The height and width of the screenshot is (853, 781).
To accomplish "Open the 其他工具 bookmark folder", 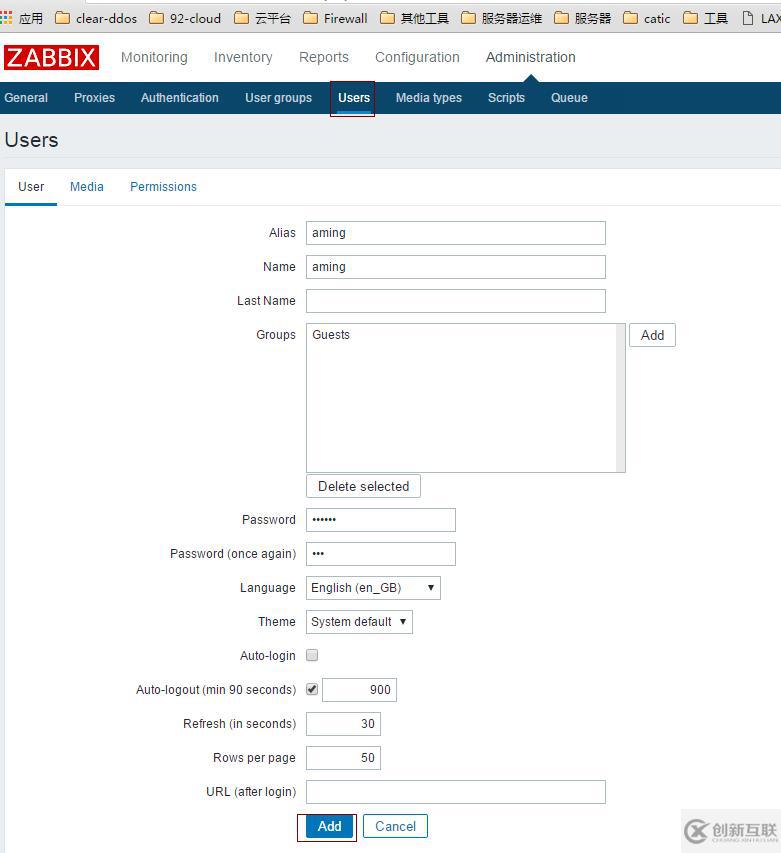I will [x=414, y=18].
